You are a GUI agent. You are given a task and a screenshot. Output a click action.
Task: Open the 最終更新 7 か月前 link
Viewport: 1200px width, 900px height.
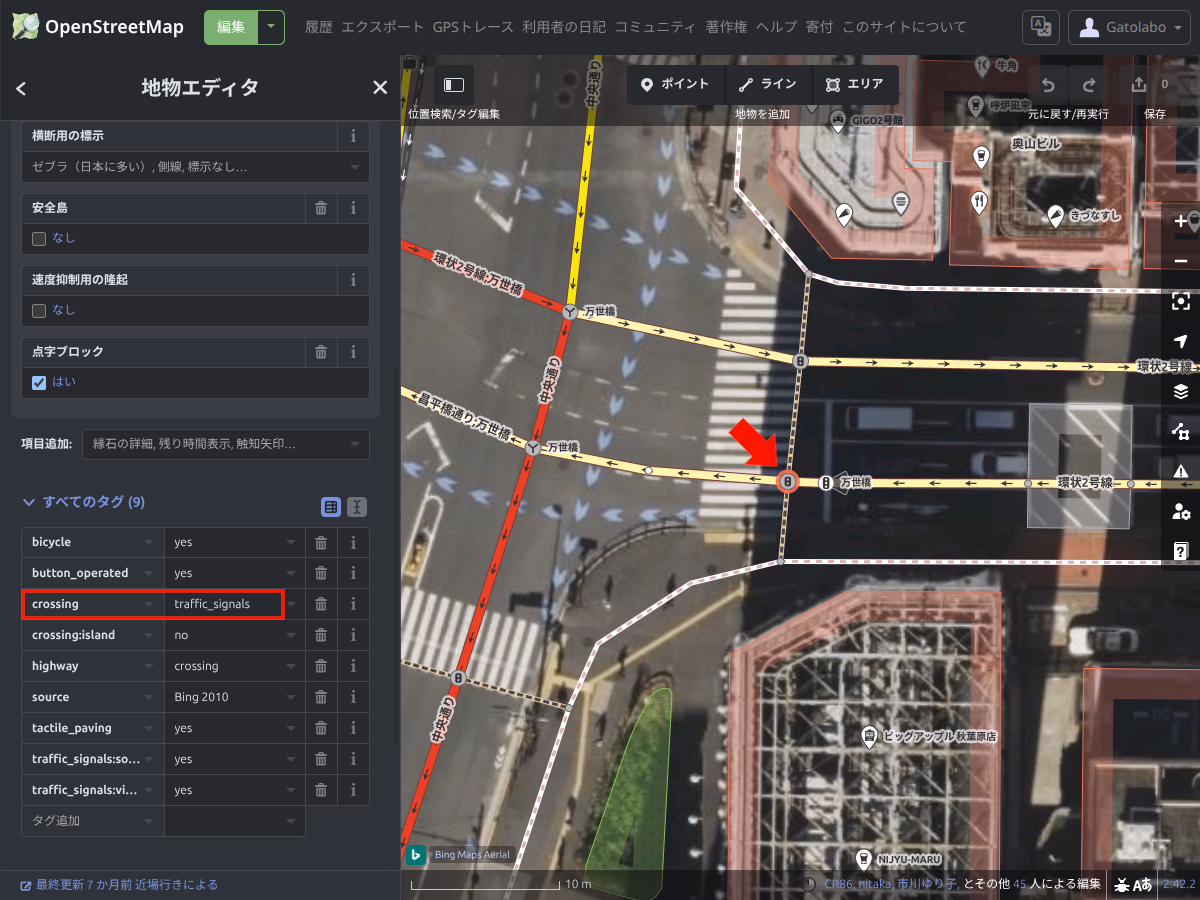(x=119, y=885)
